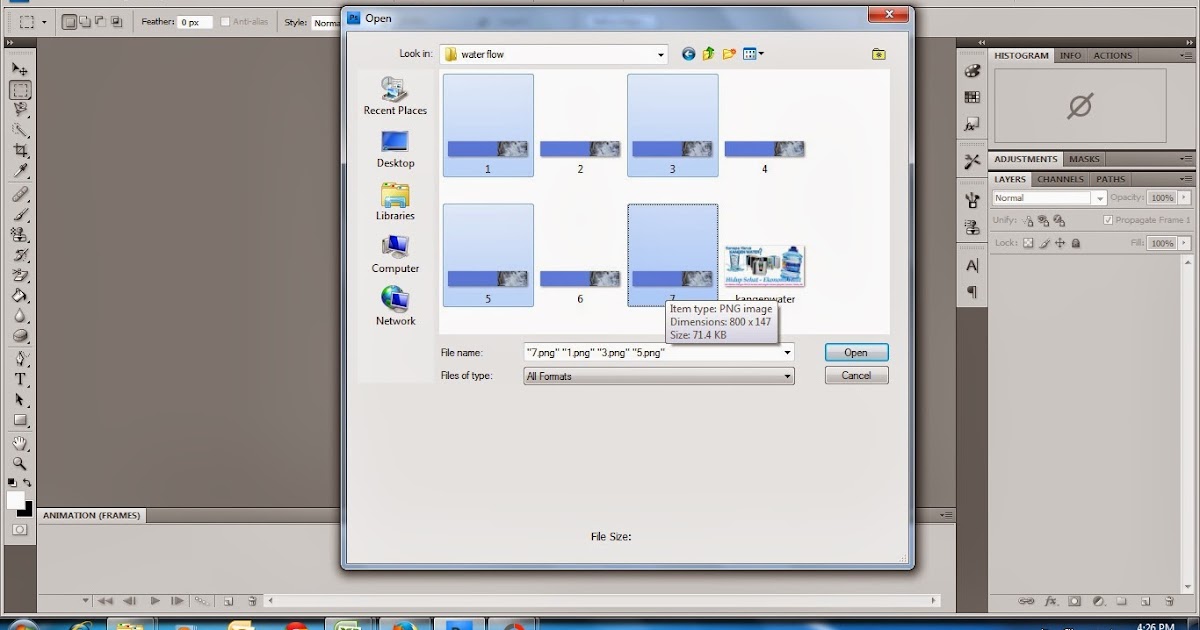Viewport: 1200px width, 630px height.
Task: Click the trash icon in Layers panel
Action: [x=1169, y=602]
